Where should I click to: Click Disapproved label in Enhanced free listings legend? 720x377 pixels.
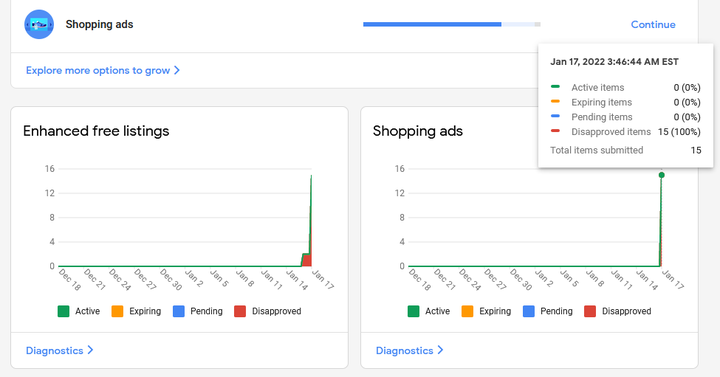click(x=276, y=311)
